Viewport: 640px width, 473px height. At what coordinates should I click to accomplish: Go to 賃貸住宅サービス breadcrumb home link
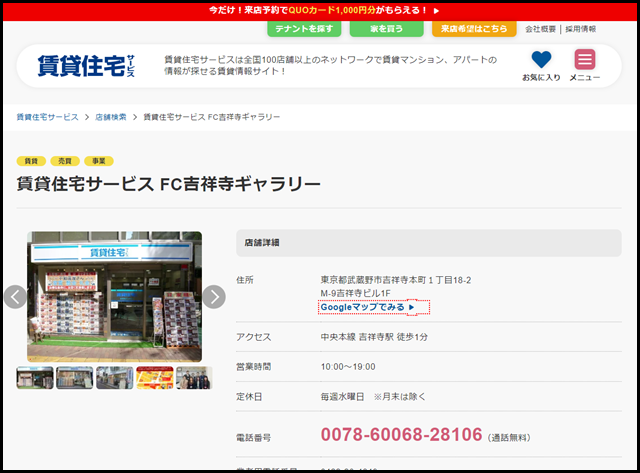click(47, 117)
